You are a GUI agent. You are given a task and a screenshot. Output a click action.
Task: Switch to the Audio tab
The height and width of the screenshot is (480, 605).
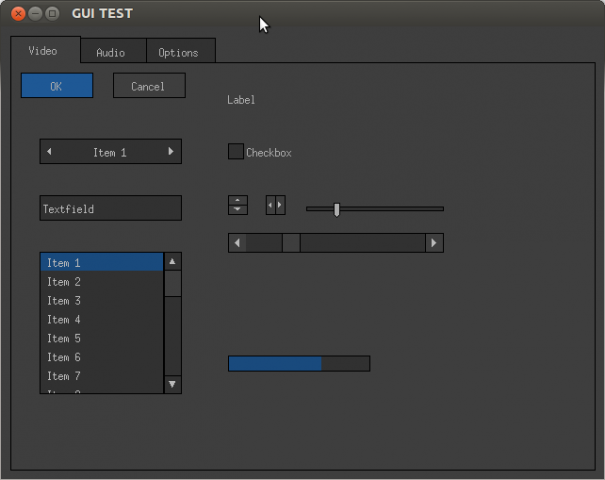point(110,52)
